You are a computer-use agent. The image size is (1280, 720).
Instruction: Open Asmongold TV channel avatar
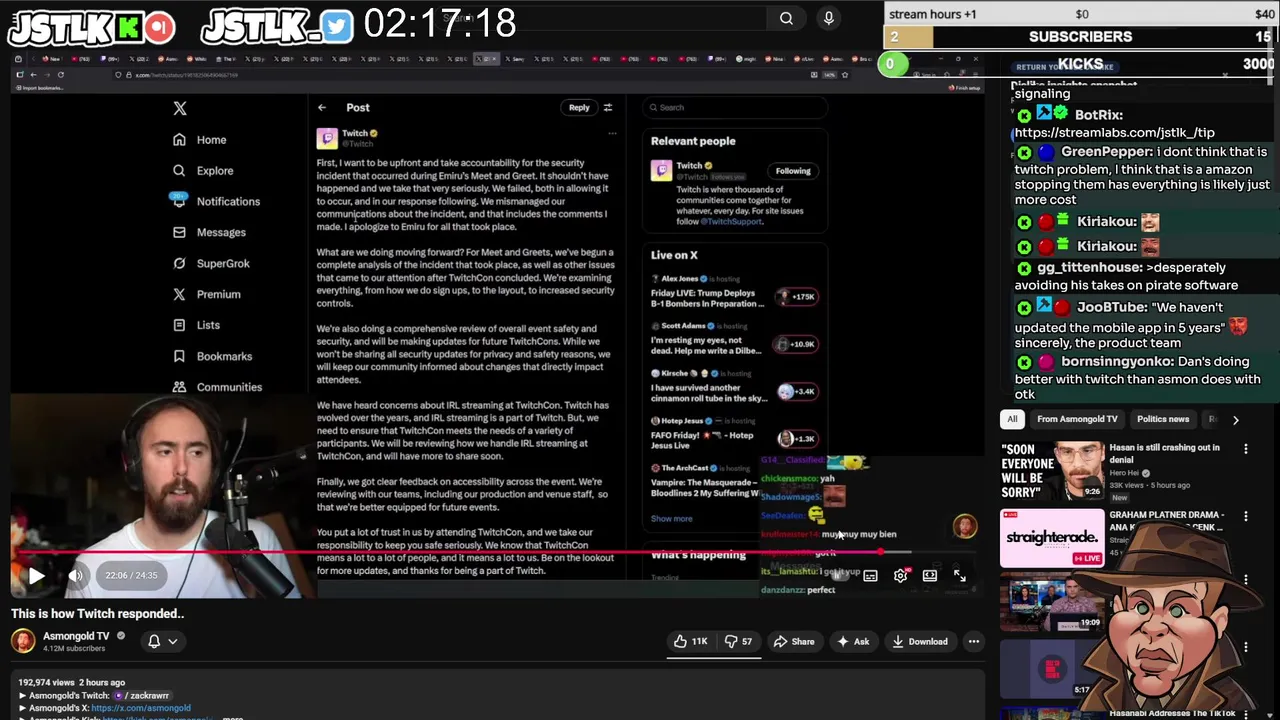(23, 641)
